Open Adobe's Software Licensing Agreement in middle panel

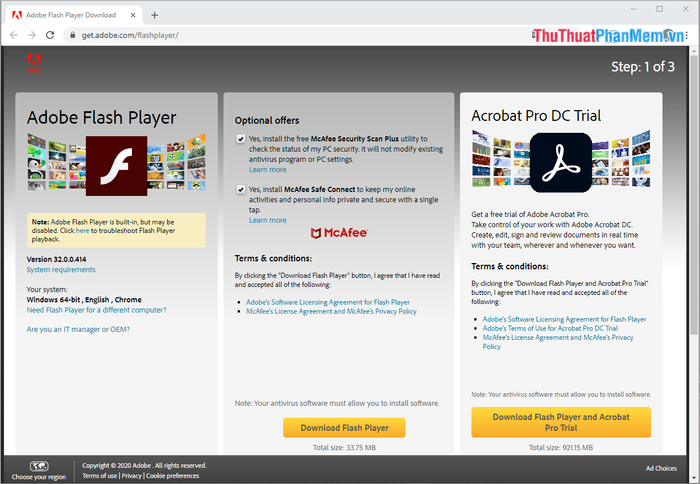(328, 302)
